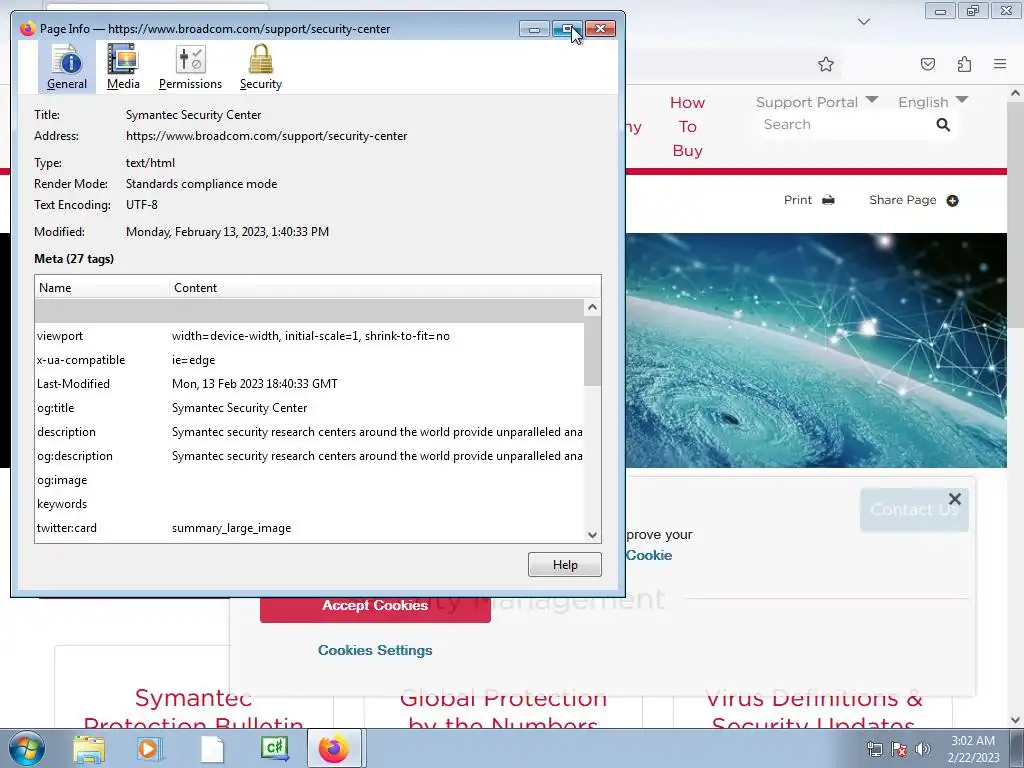1024x768 pixels.
Task: Click the network tray icon
Action: click(874, 749)
